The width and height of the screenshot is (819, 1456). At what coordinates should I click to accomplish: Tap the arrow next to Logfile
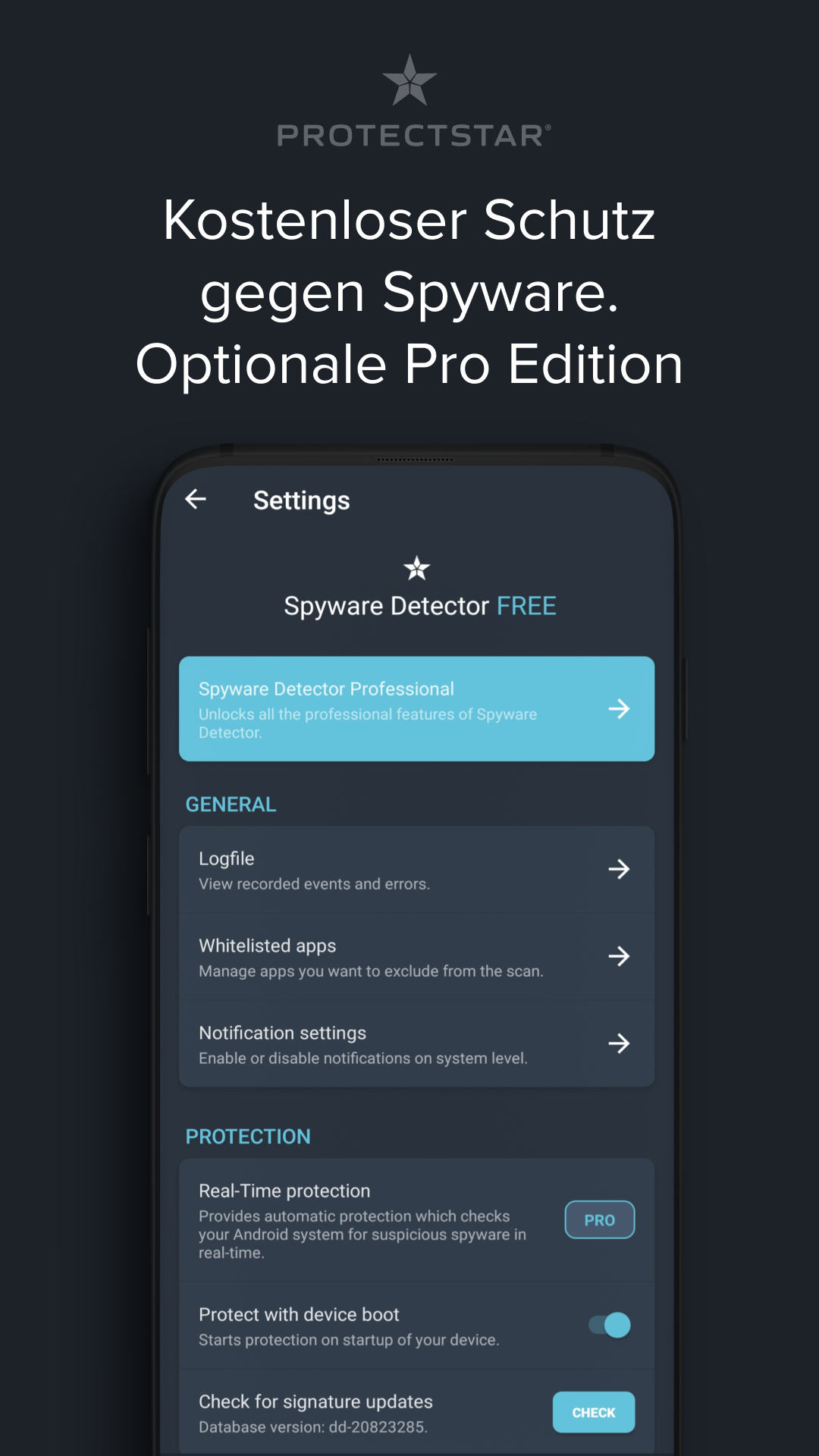click(x=619, y=869)
